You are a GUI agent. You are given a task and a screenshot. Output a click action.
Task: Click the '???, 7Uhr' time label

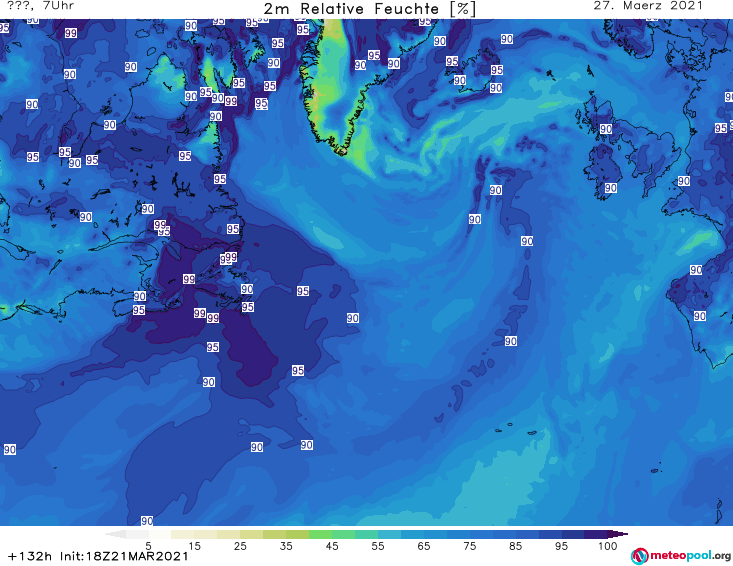[41, 6]
